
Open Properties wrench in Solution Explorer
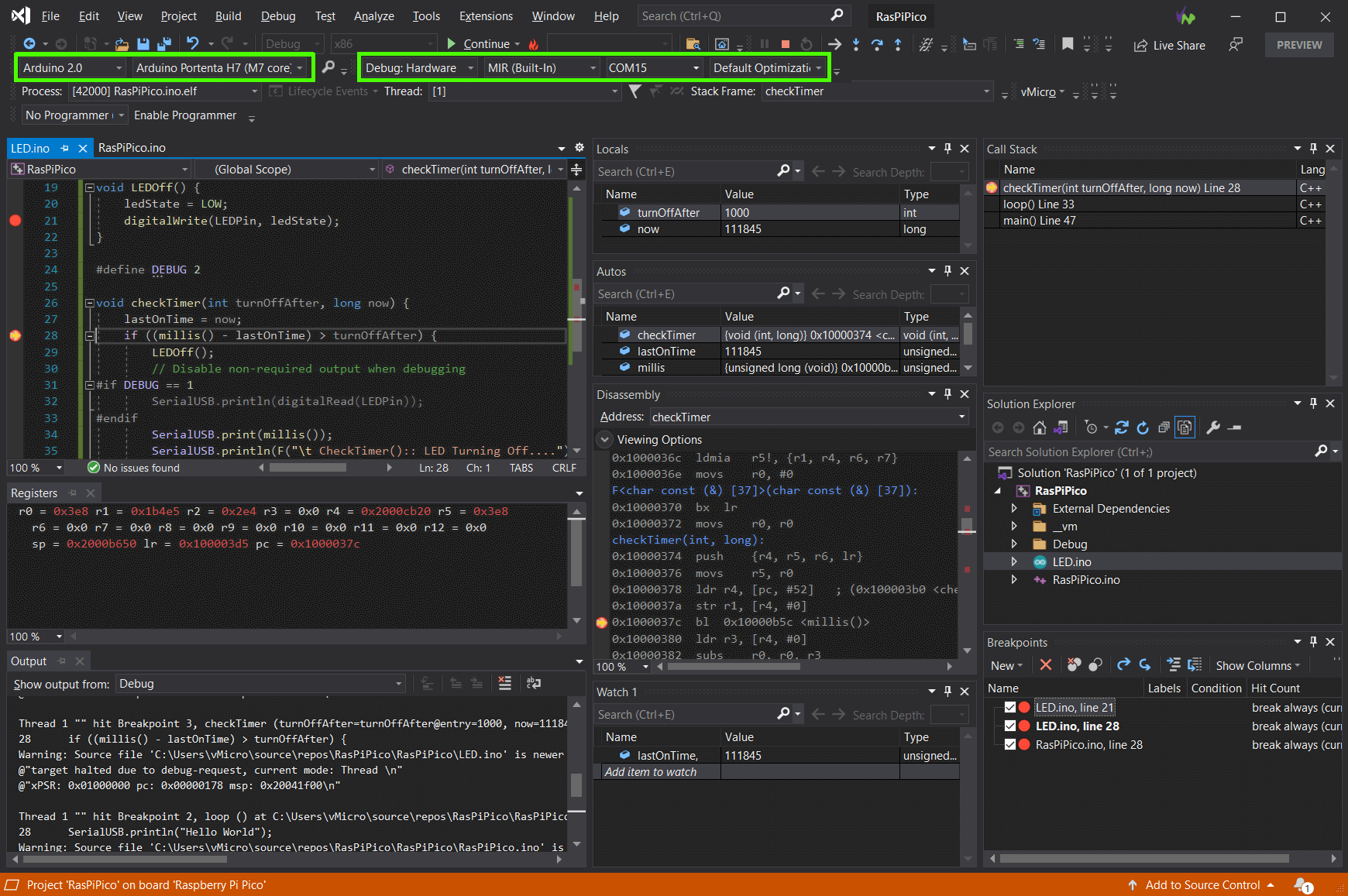[x=1213, y=427]
